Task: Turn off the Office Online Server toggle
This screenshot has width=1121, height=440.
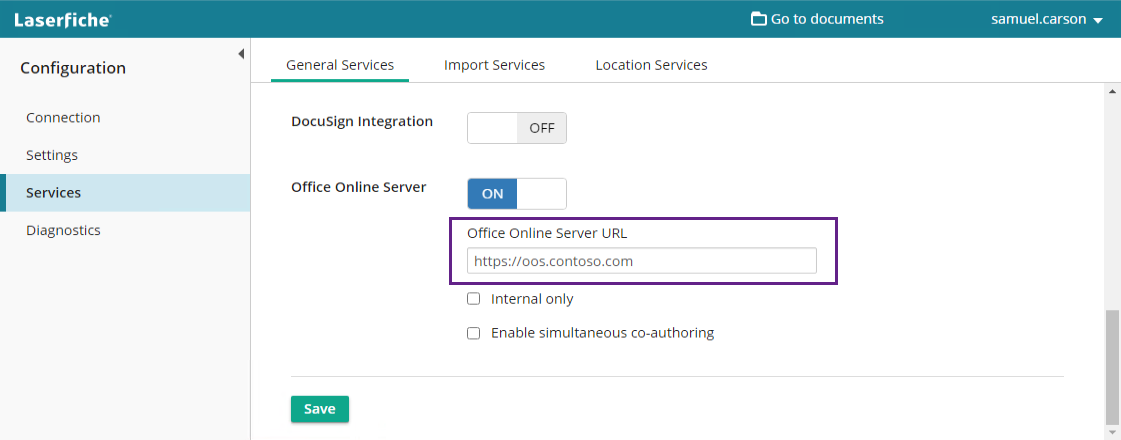Action: (517, 194)
